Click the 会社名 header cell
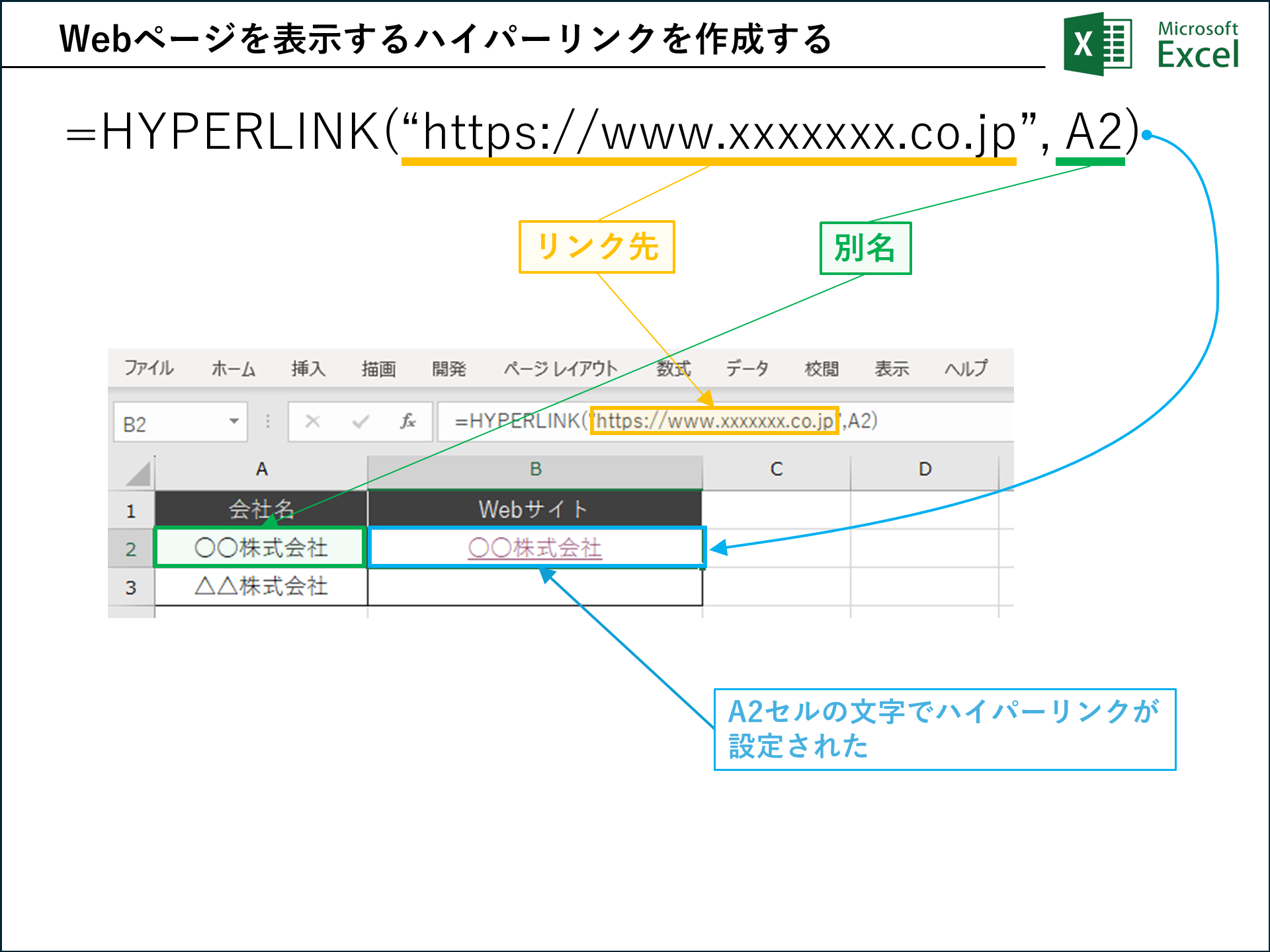The image size is (1270, 952). (261, 509)
